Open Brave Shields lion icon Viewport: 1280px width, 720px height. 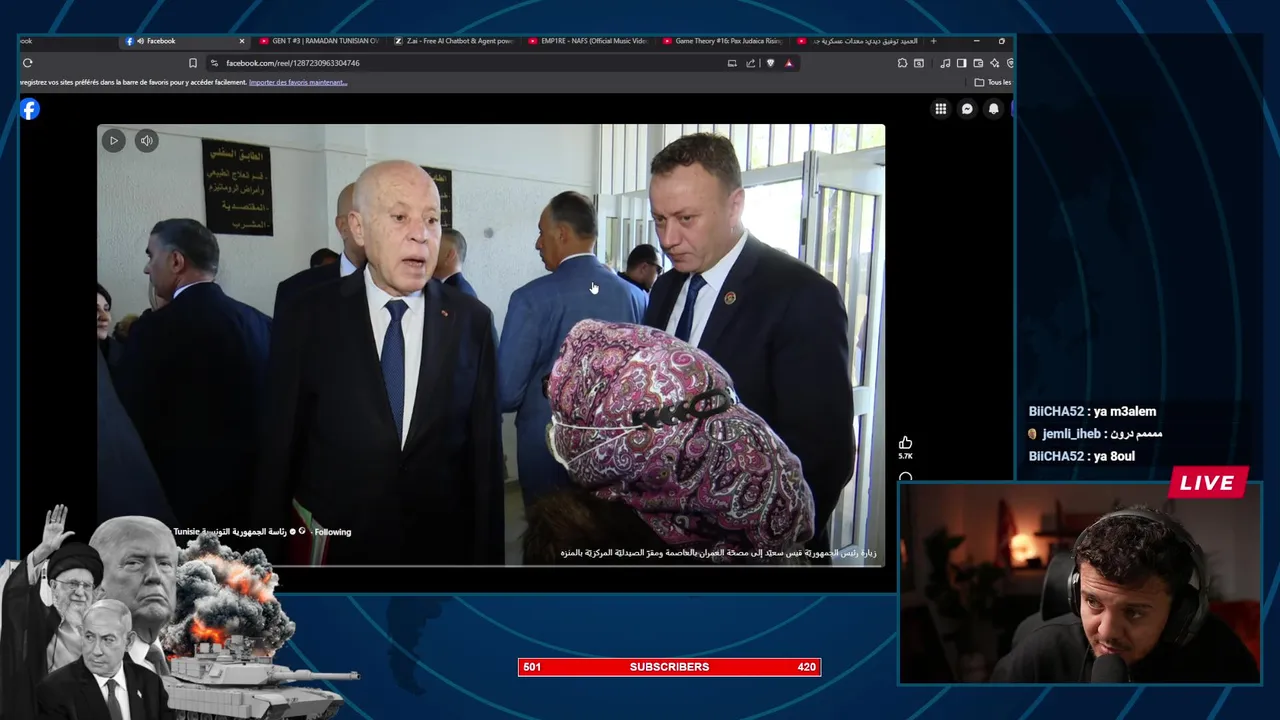pyautogui.click(x=770, y=63)
